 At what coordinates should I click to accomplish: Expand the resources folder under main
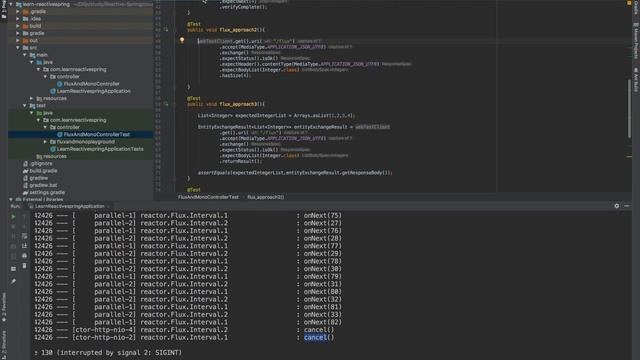click(31, 98)
